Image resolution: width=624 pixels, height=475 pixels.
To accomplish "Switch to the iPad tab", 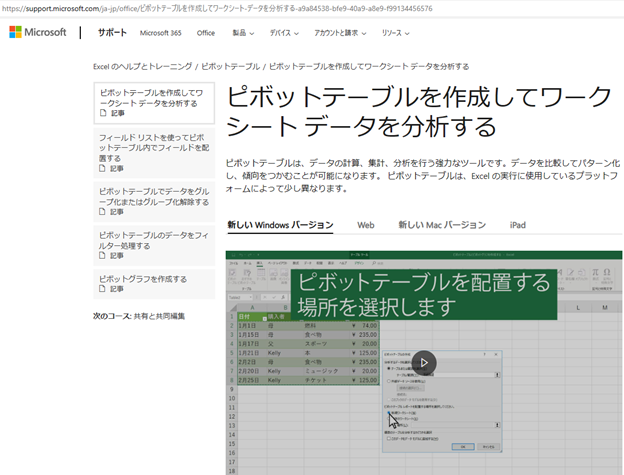I will [x=518, y=225].
